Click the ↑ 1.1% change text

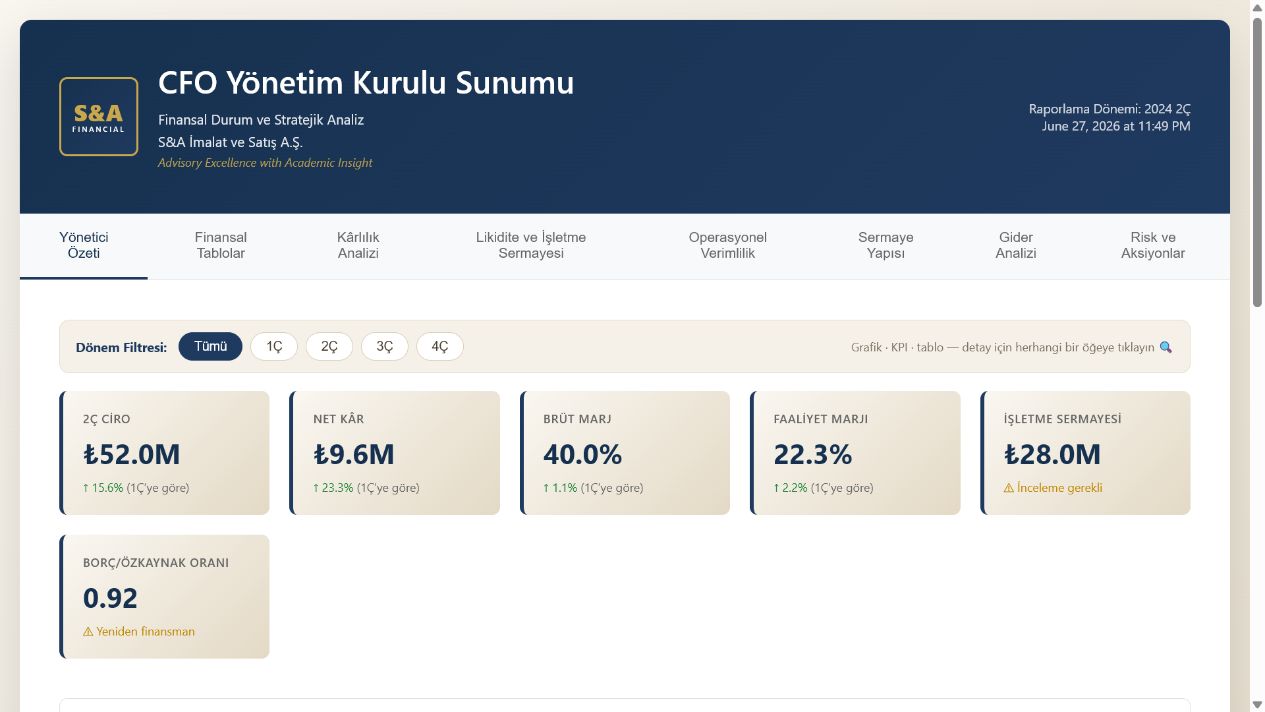pyautogui.click(x=560, y=488)
